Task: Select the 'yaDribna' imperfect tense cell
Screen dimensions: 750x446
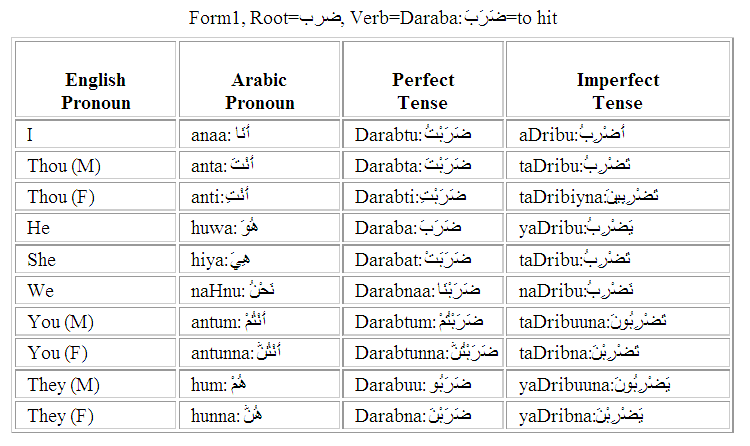Action: (618, 415)
